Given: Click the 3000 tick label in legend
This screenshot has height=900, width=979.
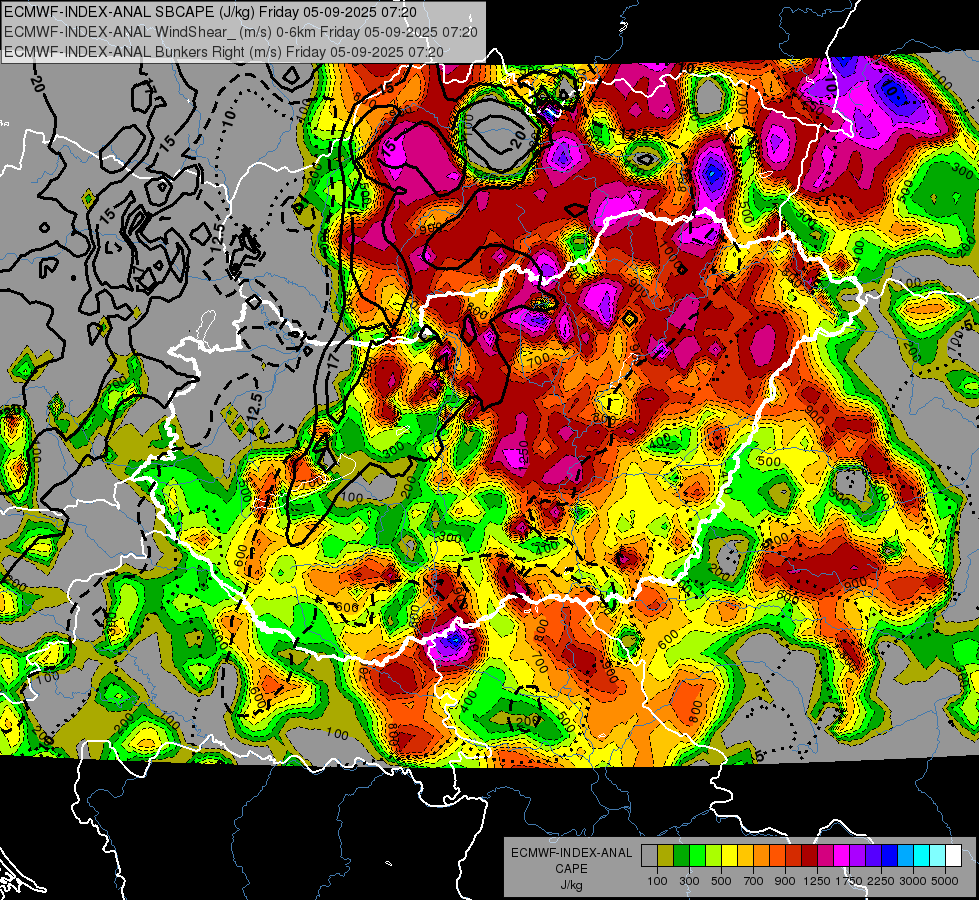Looking at the screenshot, I should pos(913,881).
